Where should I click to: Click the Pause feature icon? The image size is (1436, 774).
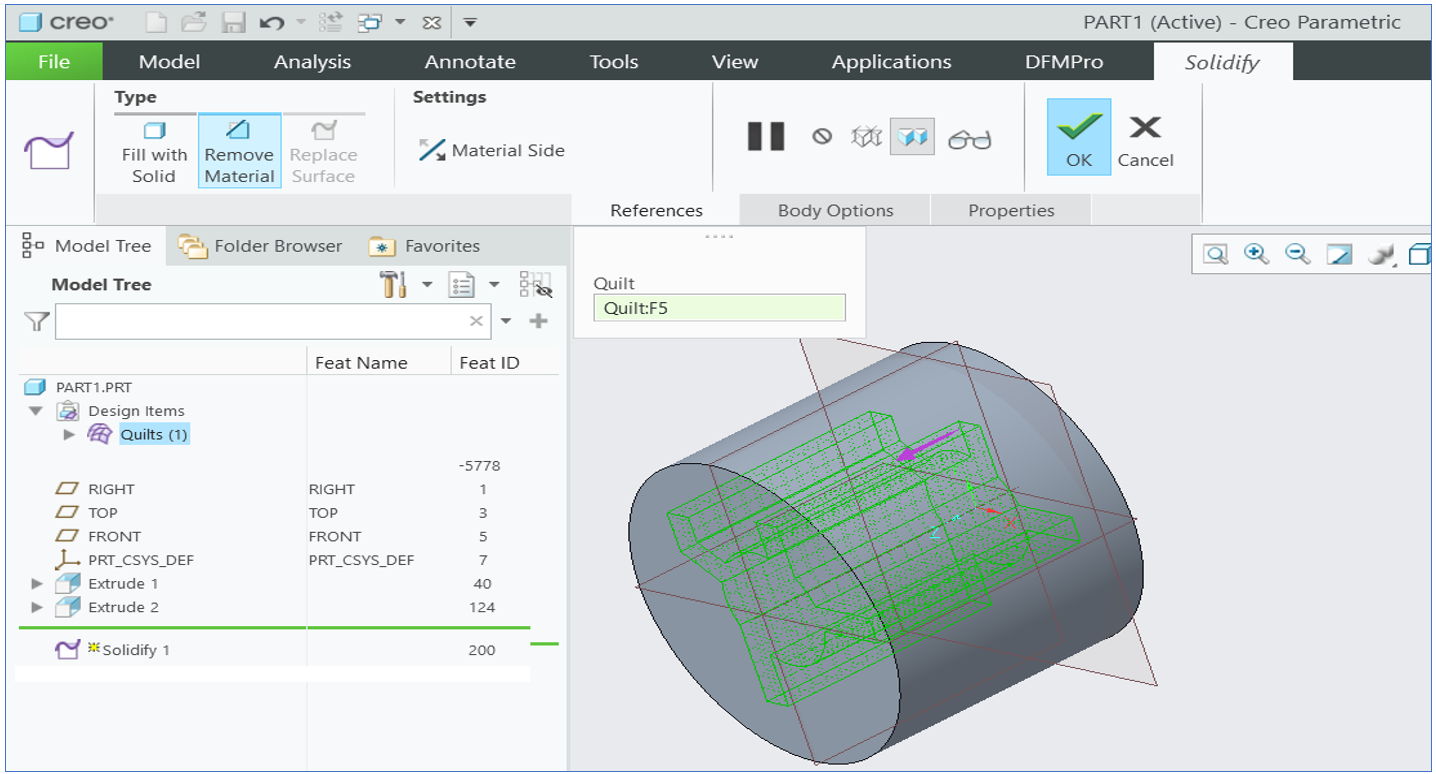coord(766,137)
